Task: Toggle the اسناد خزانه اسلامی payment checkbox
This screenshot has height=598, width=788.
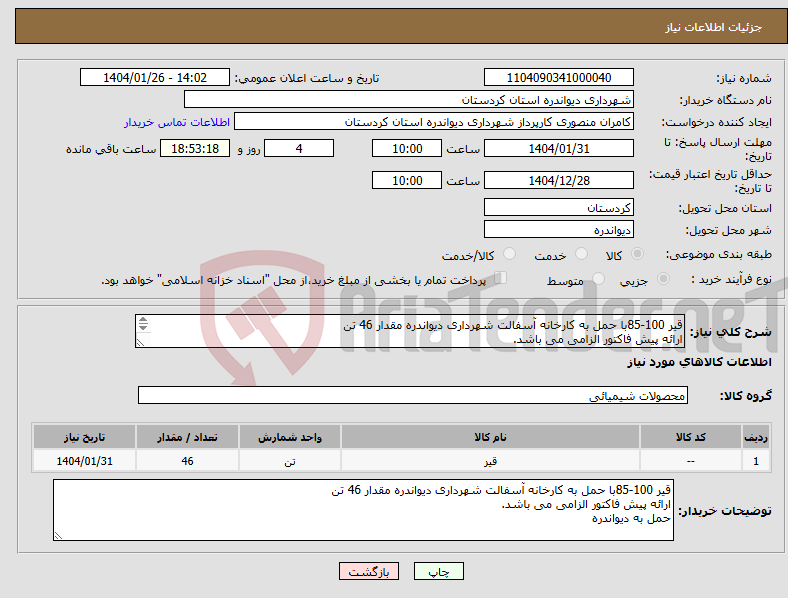Action: pyautogui.click(x=501, y=277)
